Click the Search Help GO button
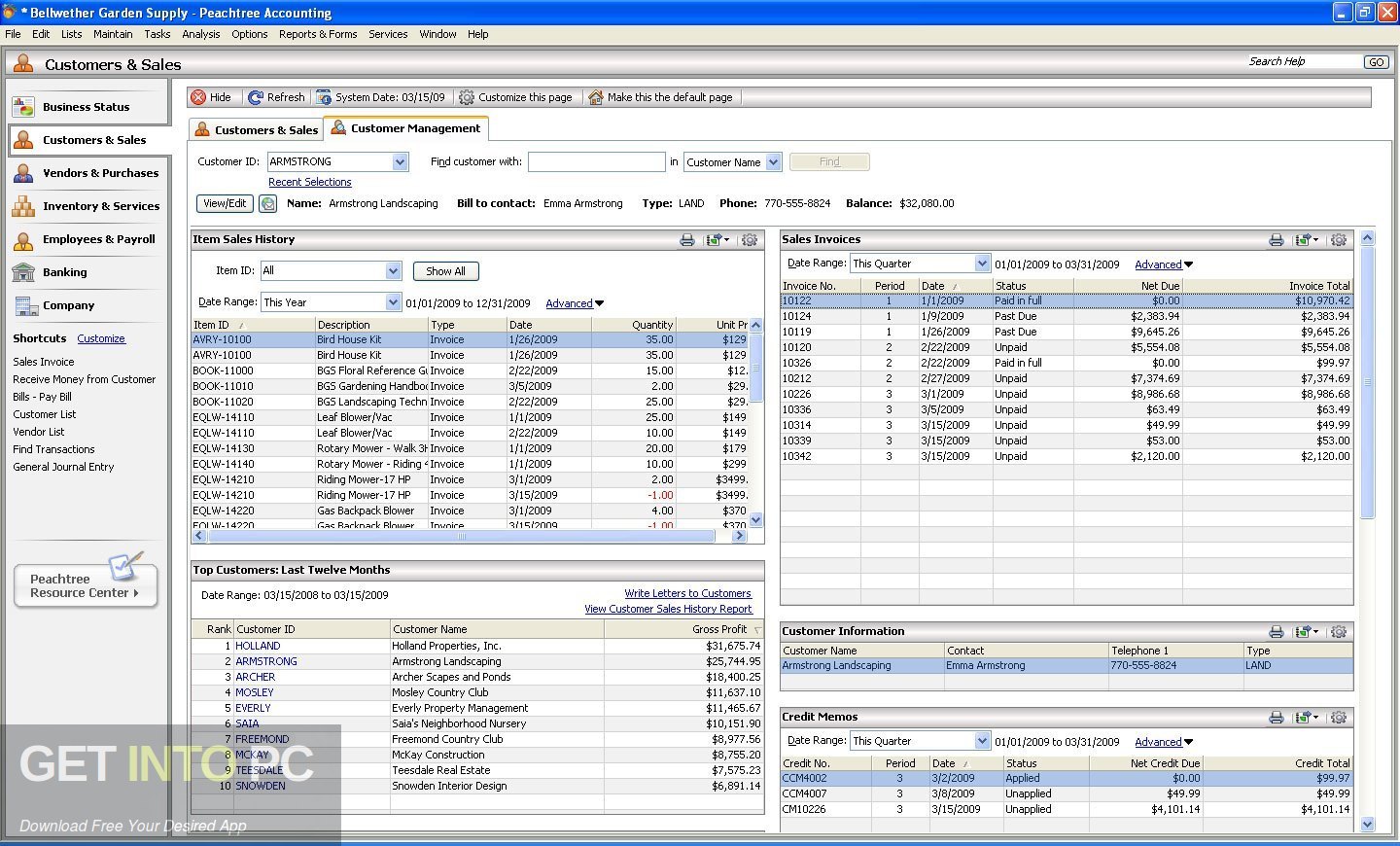 [1376, 62]
